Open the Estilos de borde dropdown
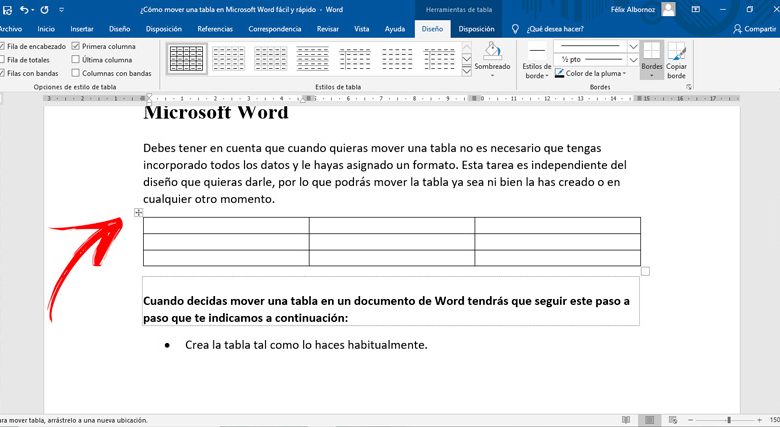The height and width of the screenshot is (427, 780). tap(536, 61)
